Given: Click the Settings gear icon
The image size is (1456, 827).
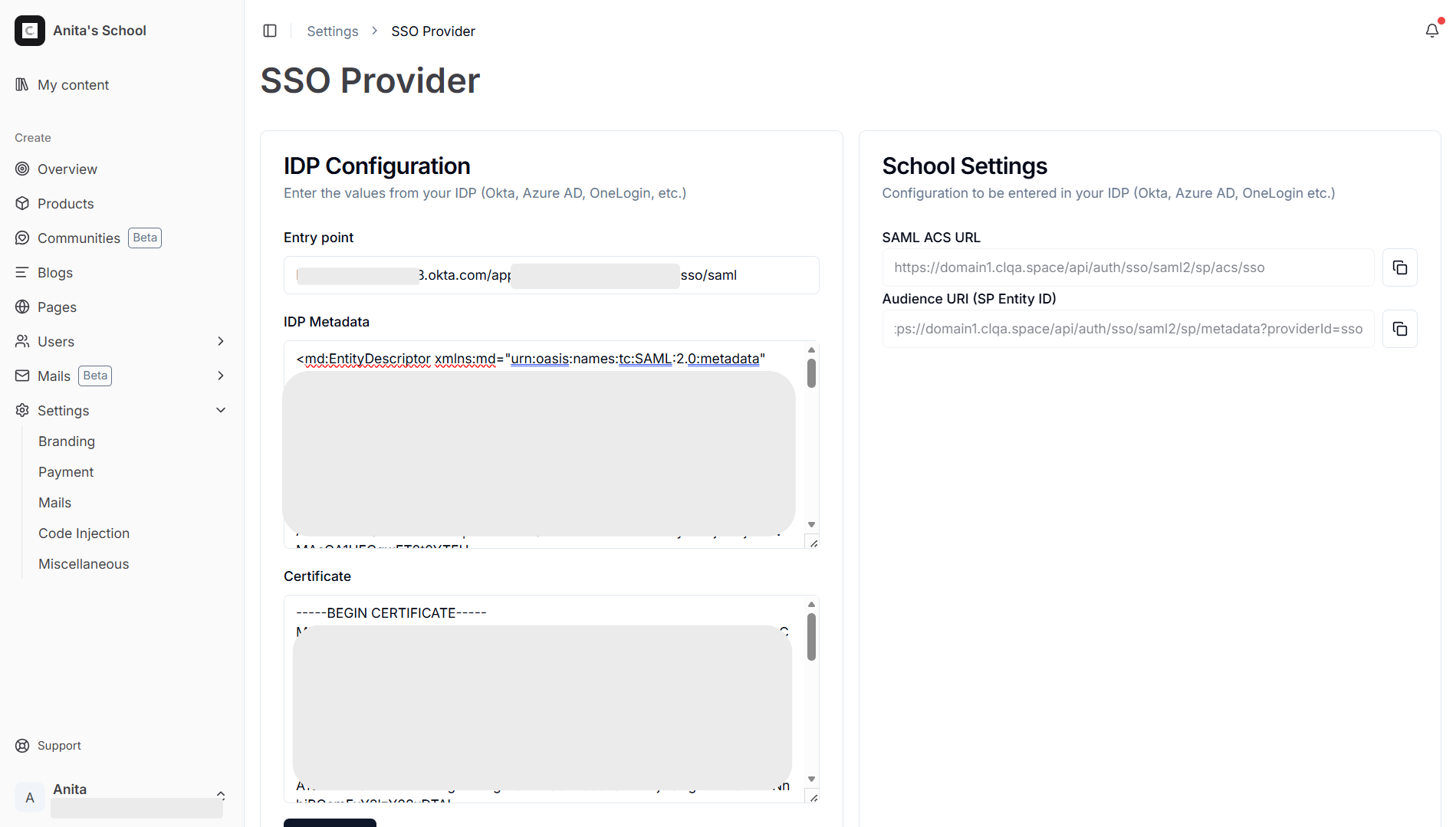Looking at the screenshot, I should click(21, 410).
